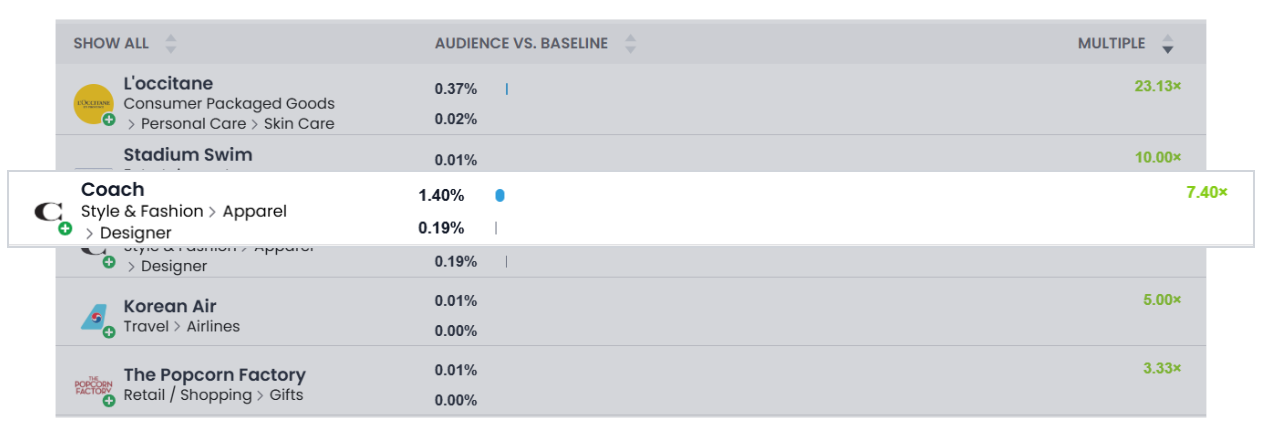Screen dimensions: 1262x437
Task: Sort by the Audience vs. Baseline arrows
Action: (x=630, y=44)
